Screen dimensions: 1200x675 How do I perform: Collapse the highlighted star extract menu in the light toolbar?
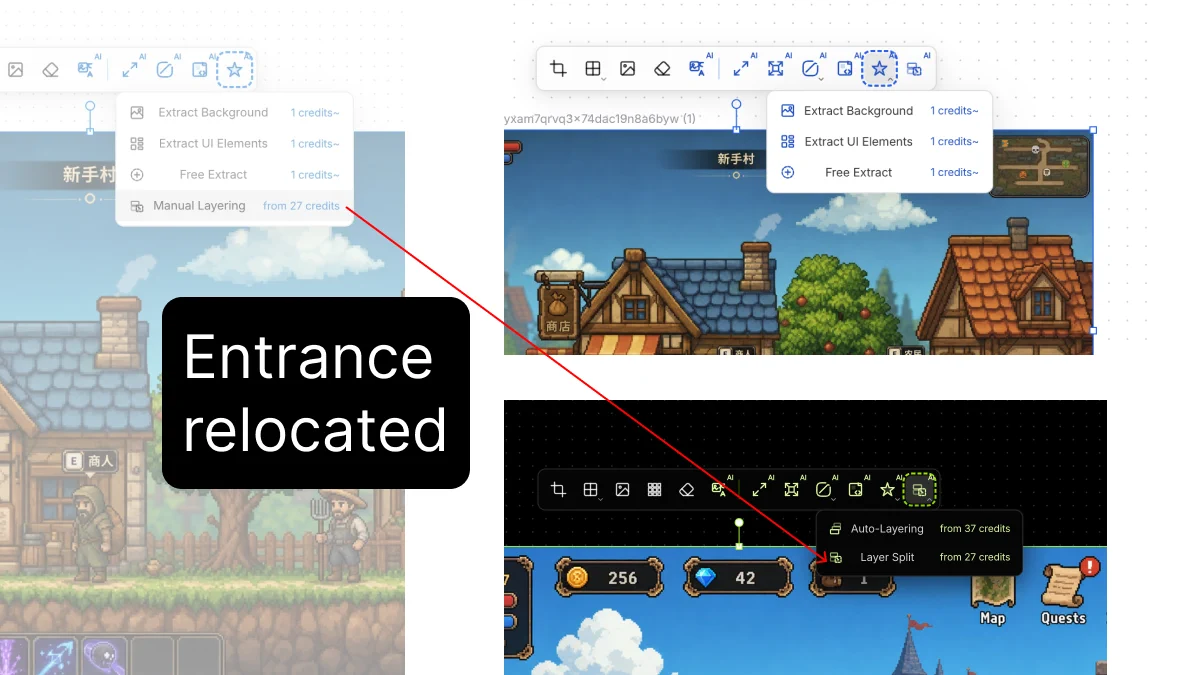(880, 69)
